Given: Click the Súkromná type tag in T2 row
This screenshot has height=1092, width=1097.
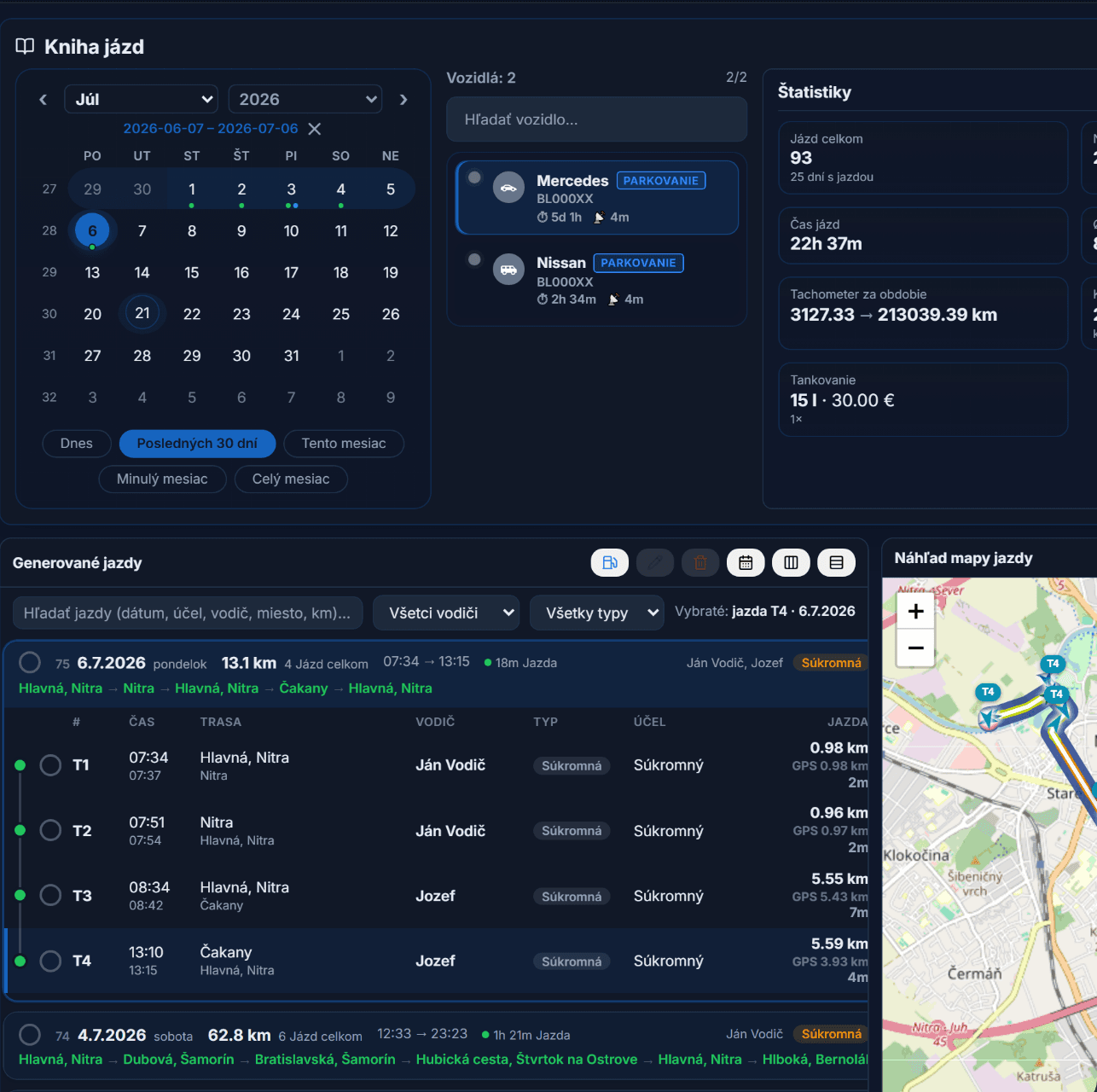Looking at the screenshot, I should [572, 831].
